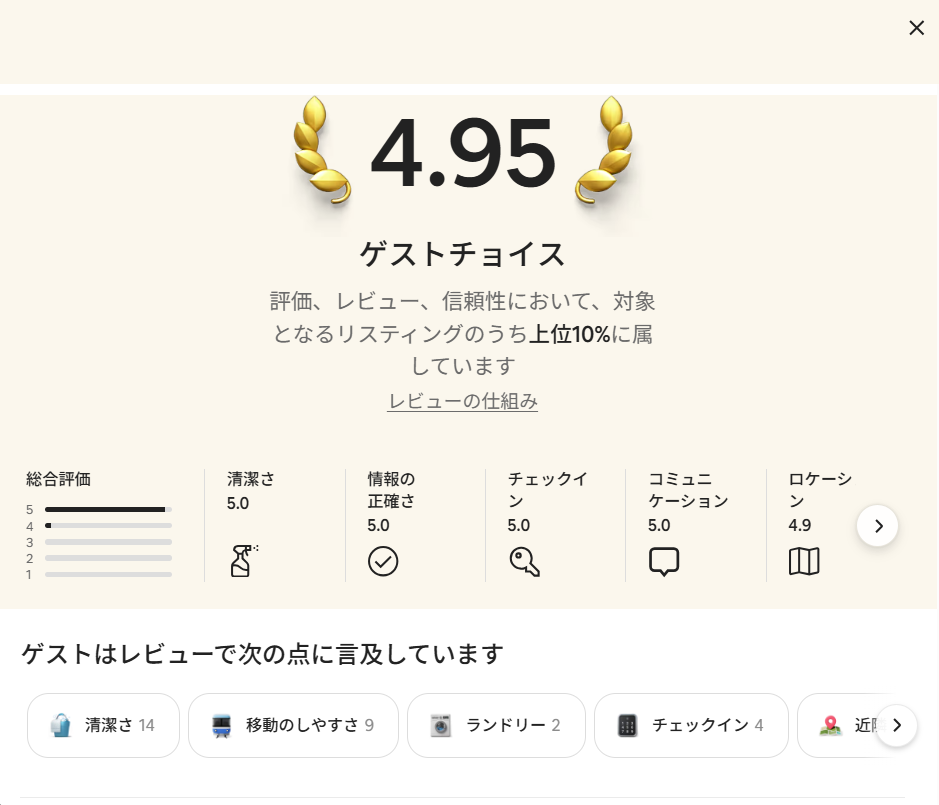Click the 5-star rating bar
The height and width of the screenshot is (805, 939).
[x=108, y=509]
